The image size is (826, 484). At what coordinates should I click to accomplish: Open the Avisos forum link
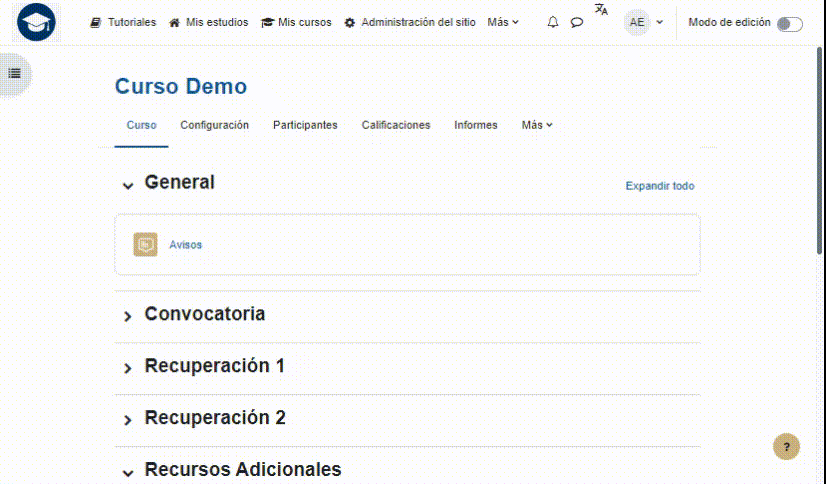pos(185,244)
